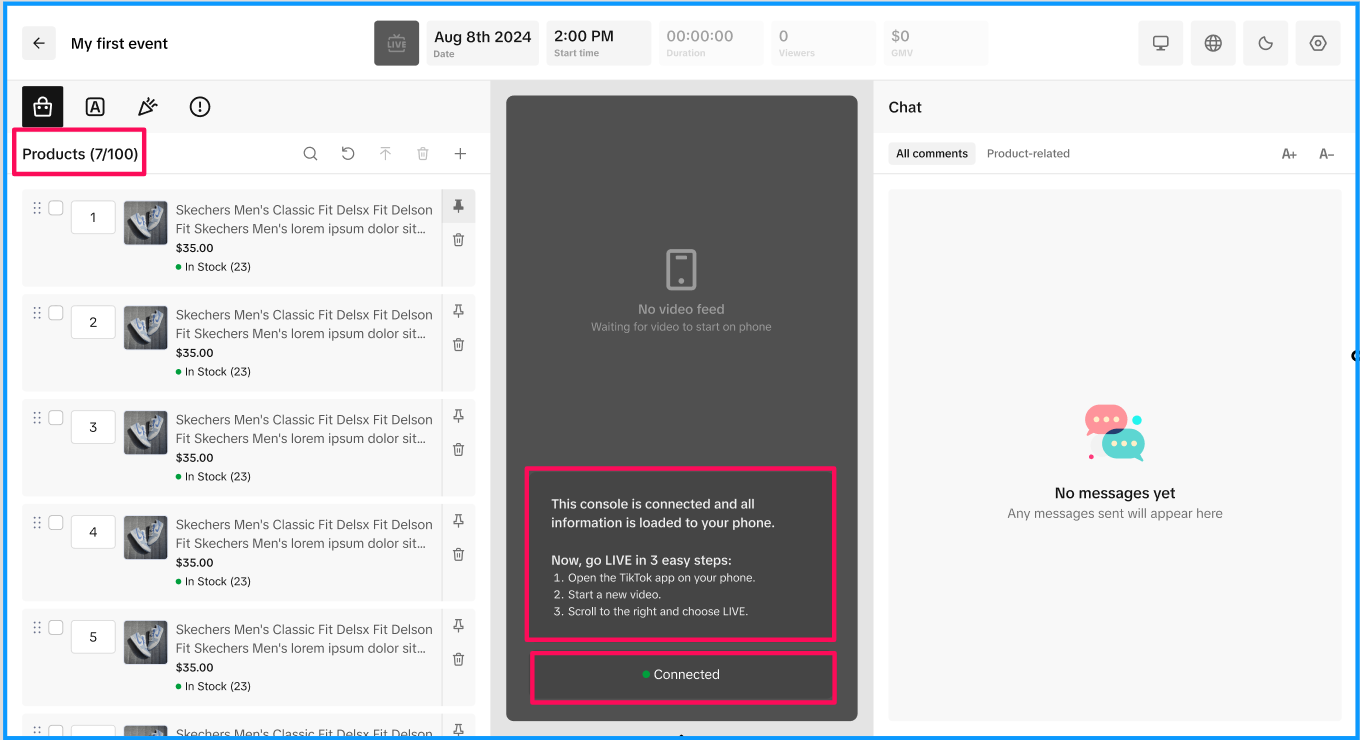The height and width of the screenshot is (740, 1360).
Task: Click the search products magnifier icon
Action: [x=310, y=154]
